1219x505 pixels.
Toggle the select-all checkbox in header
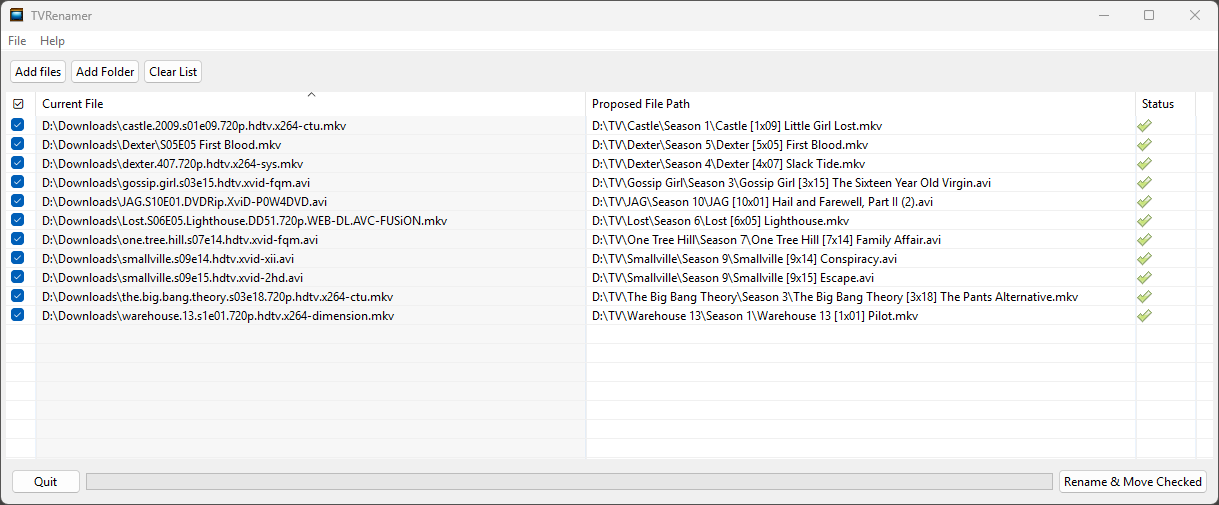click(x=18, y=104)
